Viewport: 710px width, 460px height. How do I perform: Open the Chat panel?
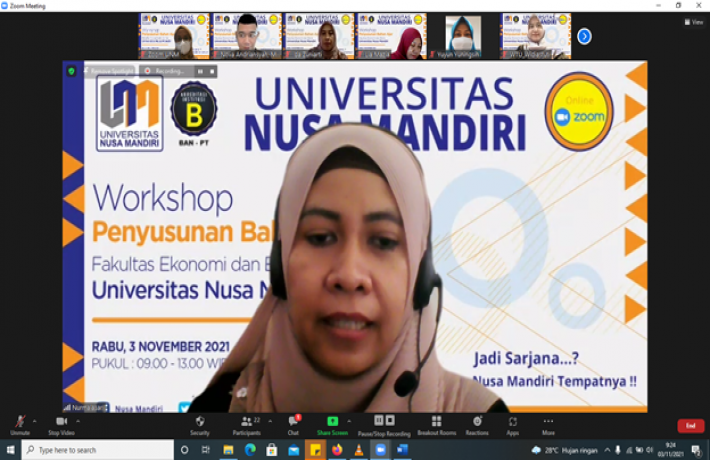[293, 425]
